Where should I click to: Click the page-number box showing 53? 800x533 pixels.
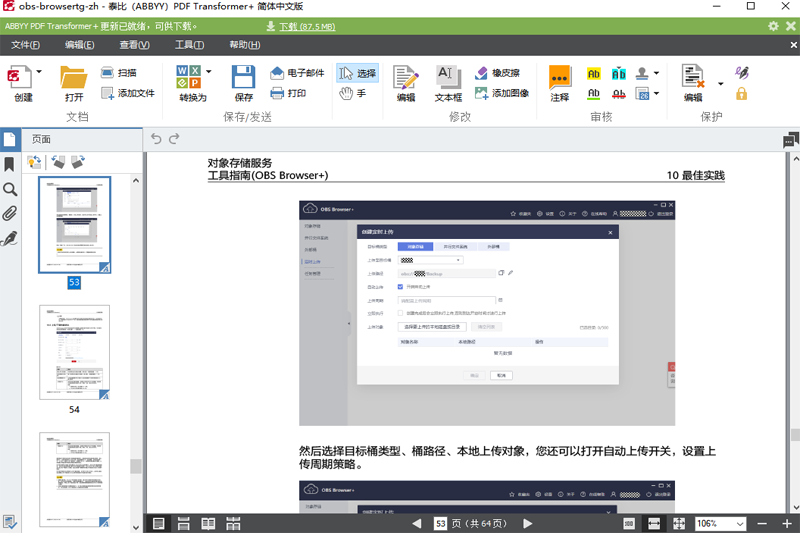441,523
